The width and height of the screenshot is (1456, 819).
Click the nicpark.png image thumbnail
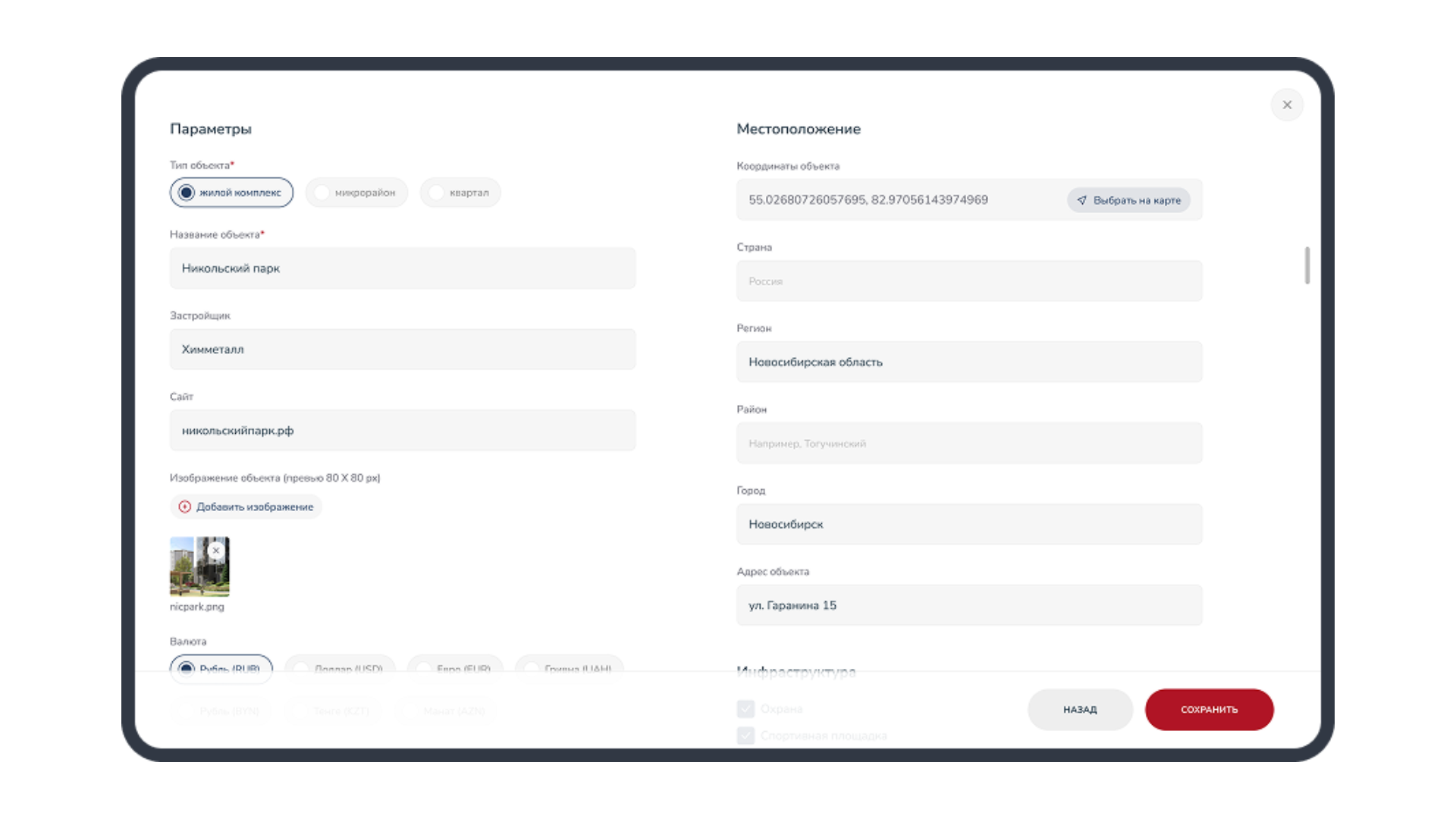(193, 574)
